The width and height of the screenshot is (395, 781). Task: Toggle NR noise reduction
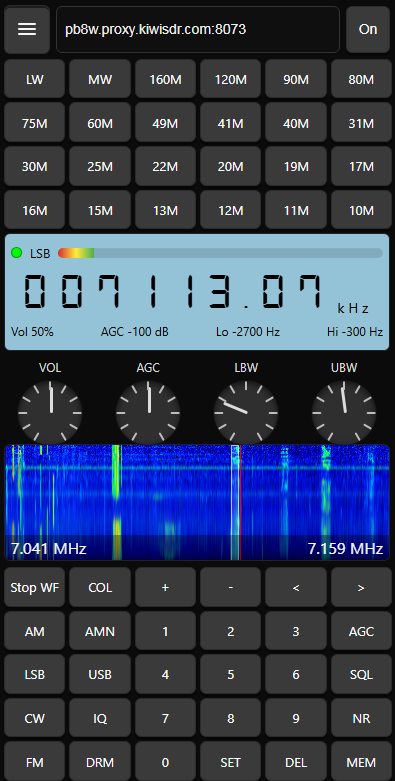pos(361,719)
